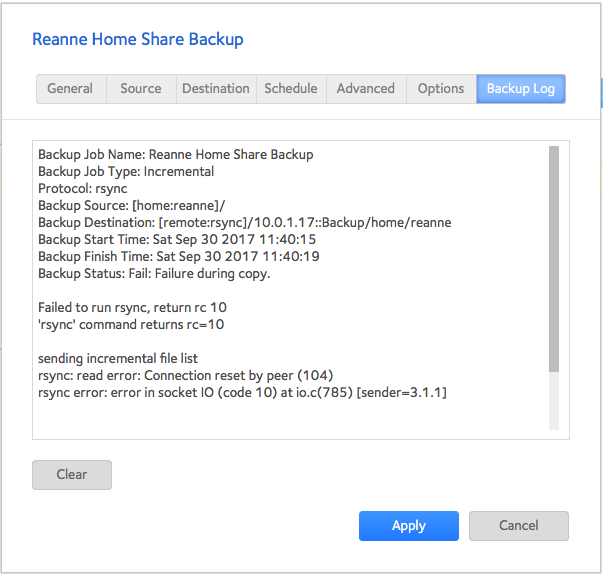This screenshot has width=603, height=575.
Task: Select the Backup Log tab
Action: (x=521, y=89)
